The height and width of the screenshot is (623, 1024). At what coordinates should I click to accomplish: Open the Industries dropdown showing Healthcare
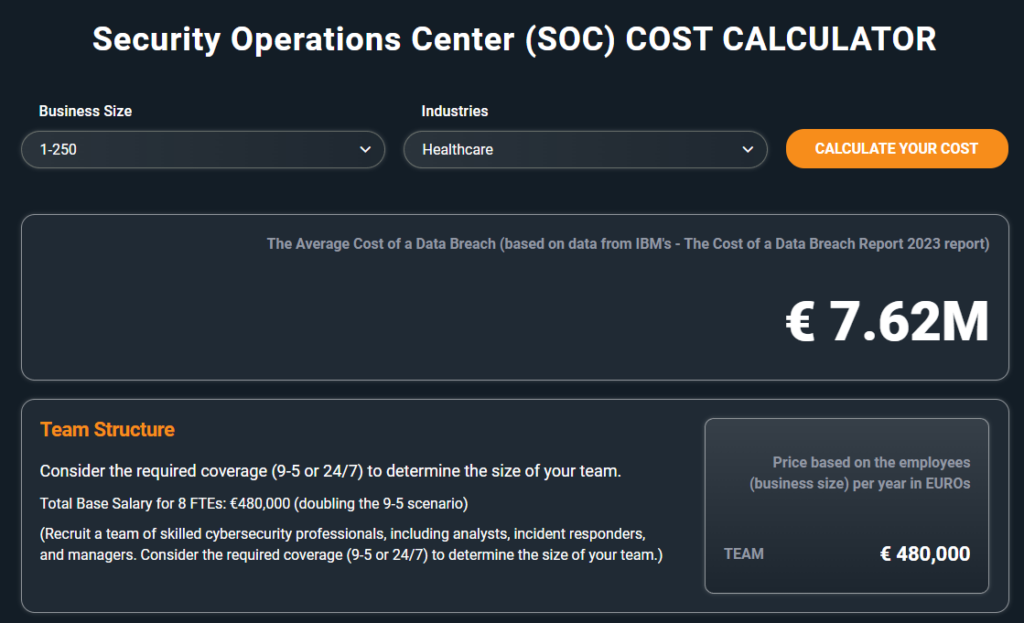(585, 150)
